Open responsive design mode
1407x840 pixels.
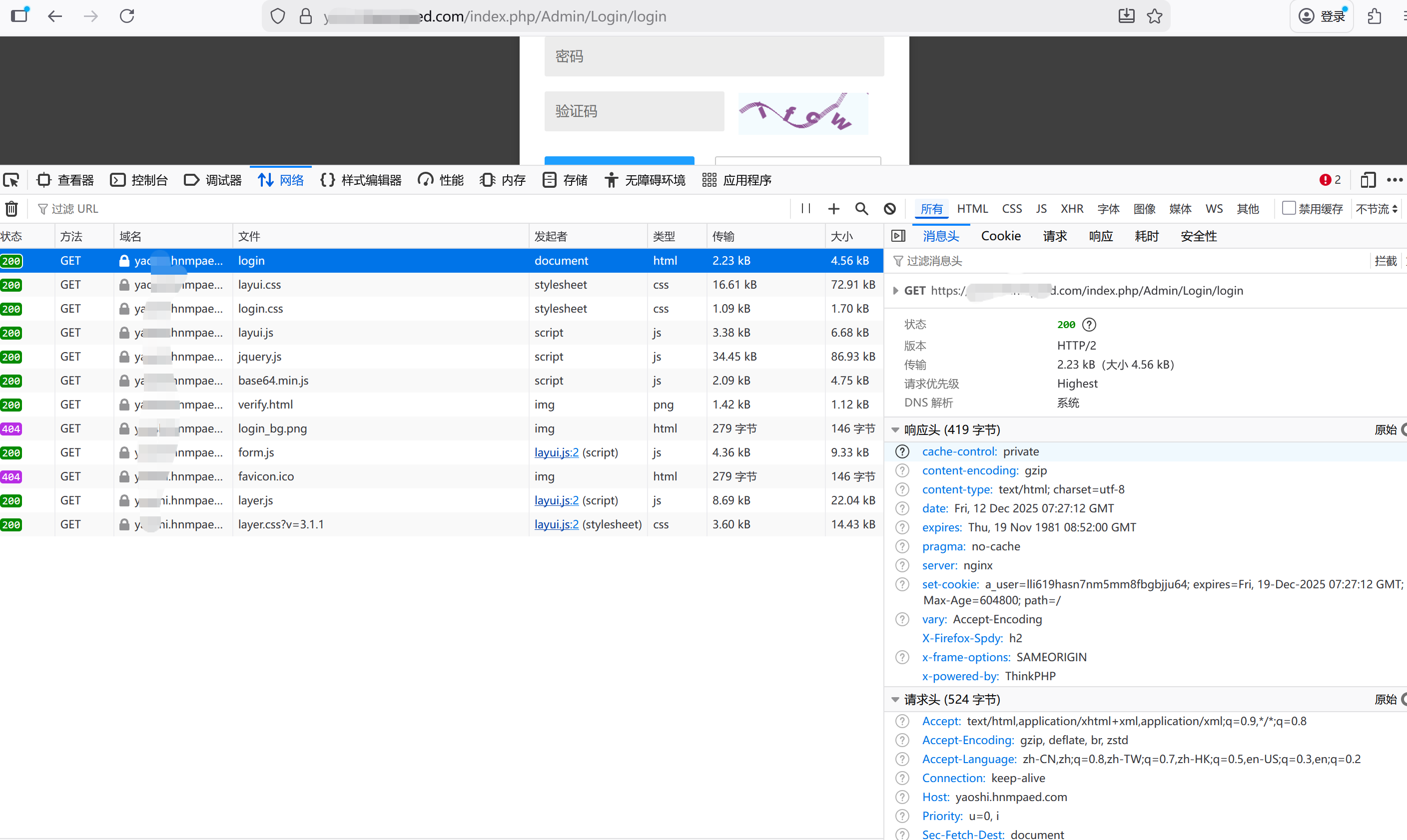coord(1368,179)
